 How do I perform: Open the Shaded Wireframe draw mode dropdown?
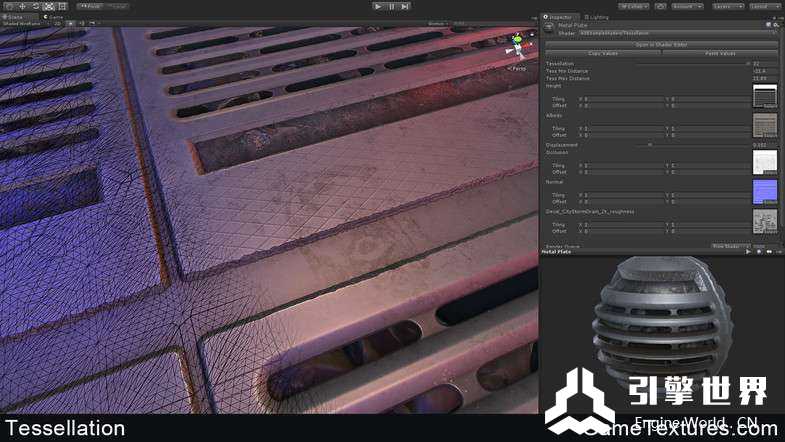(25, 24)
